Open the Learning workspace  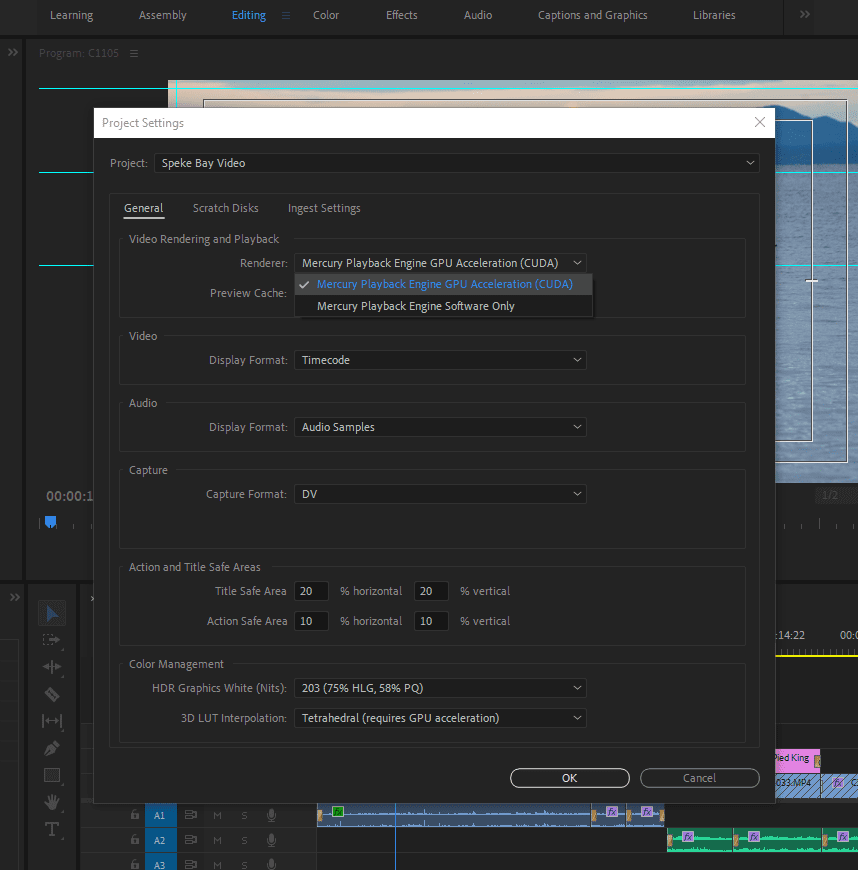point(72,16)
